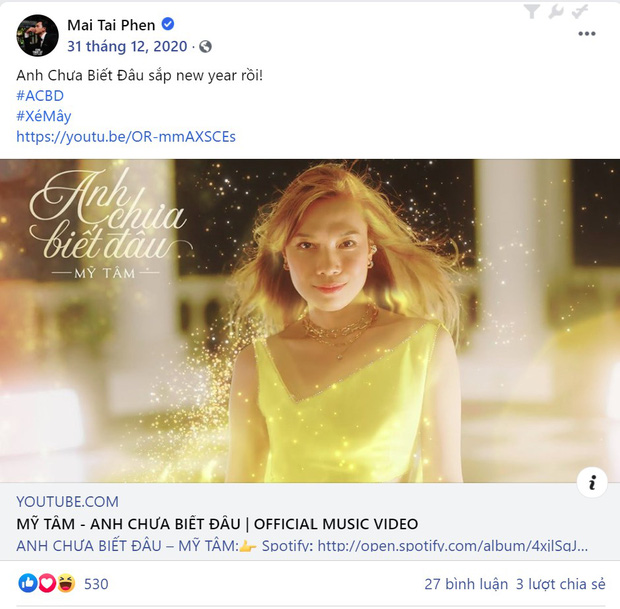Click the post date 31 tháng 12, 2020
The image size is (620, 609).
pos(129,47)
